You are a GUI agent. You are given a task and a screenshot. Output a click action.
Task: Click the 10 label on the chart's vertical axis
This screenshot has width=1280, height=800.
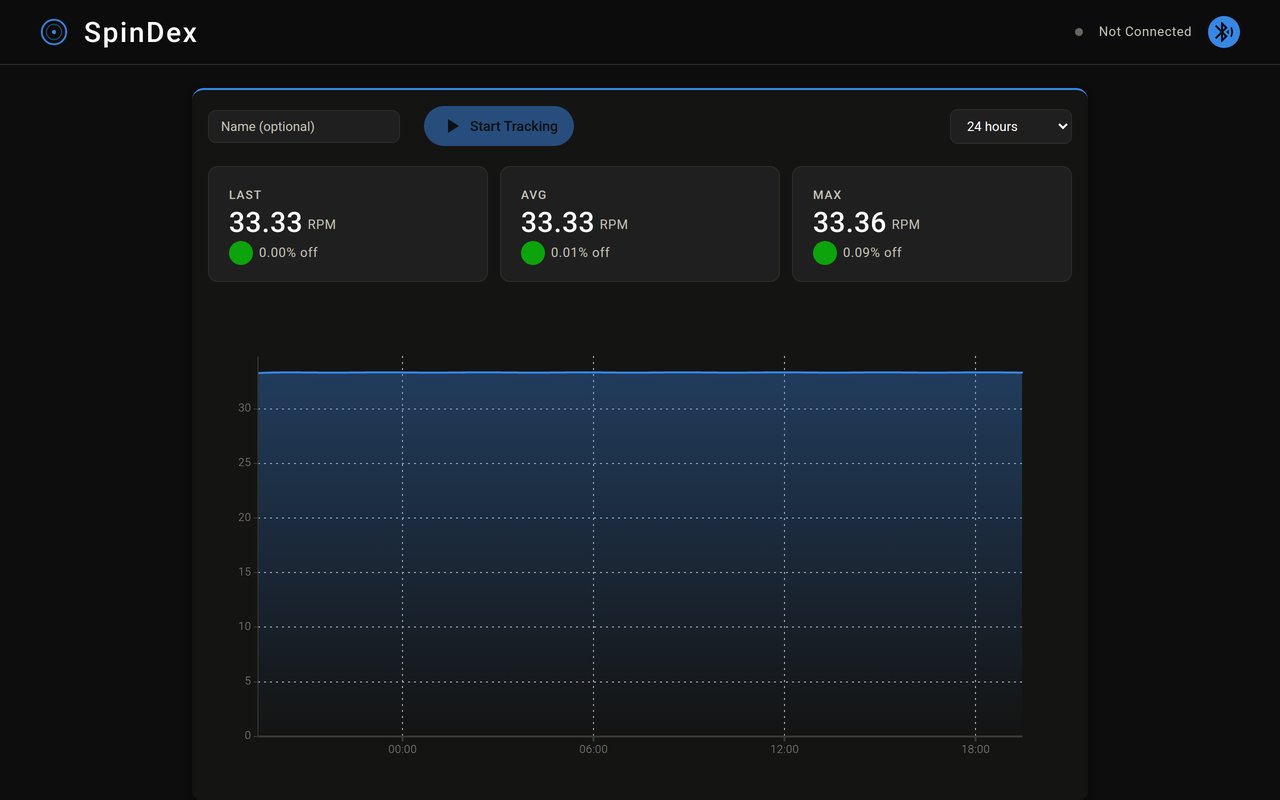point(244,627)
